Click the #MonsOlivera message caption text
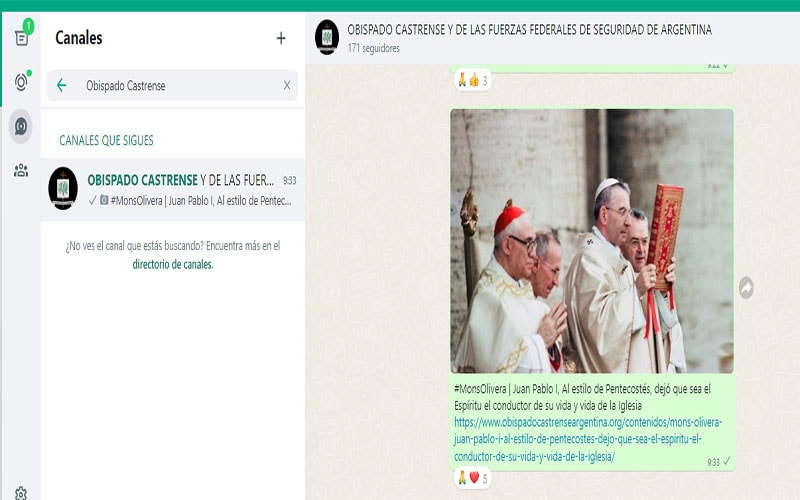This screenshot has width=800, height=500. (x=582, y=397)
